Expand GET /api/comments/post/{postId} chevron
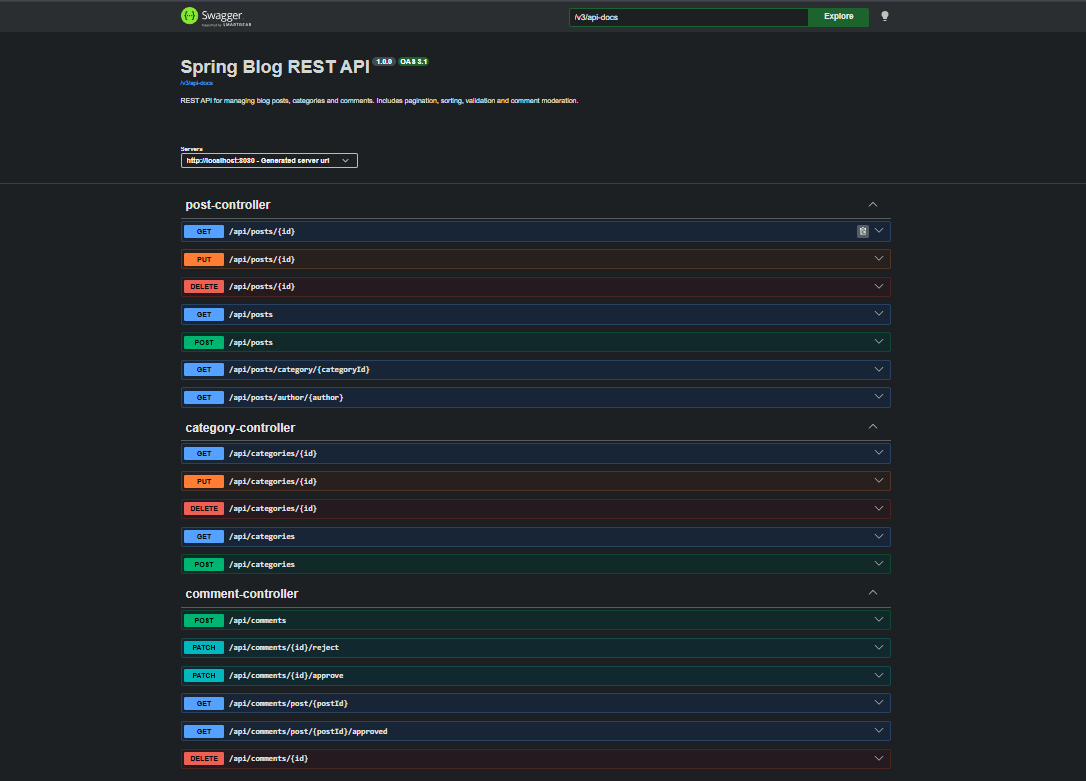The image size is (1086, 781). click(879, 703)
